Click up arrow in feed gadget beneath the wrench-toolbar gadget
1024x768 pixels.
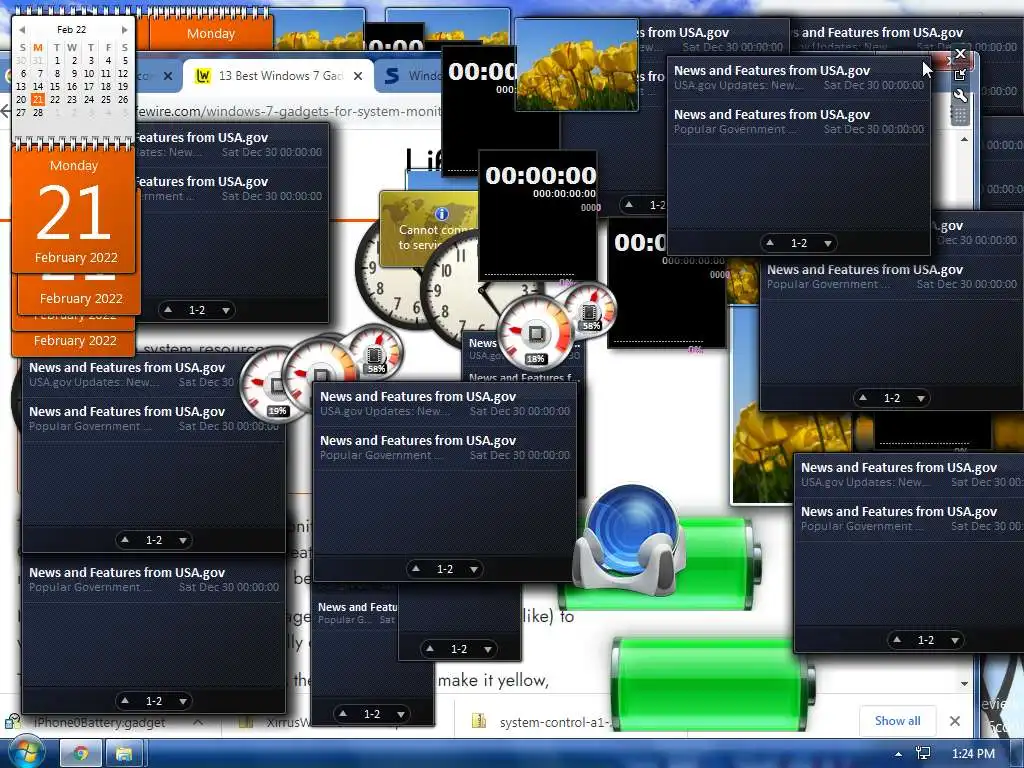point(863,398)
